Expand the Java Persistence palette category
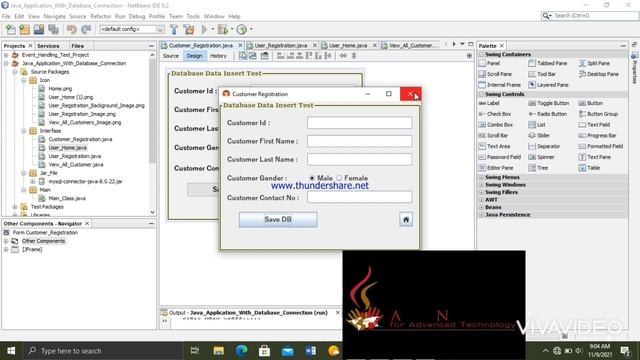The image size is (640, 360). coord(482,215)
